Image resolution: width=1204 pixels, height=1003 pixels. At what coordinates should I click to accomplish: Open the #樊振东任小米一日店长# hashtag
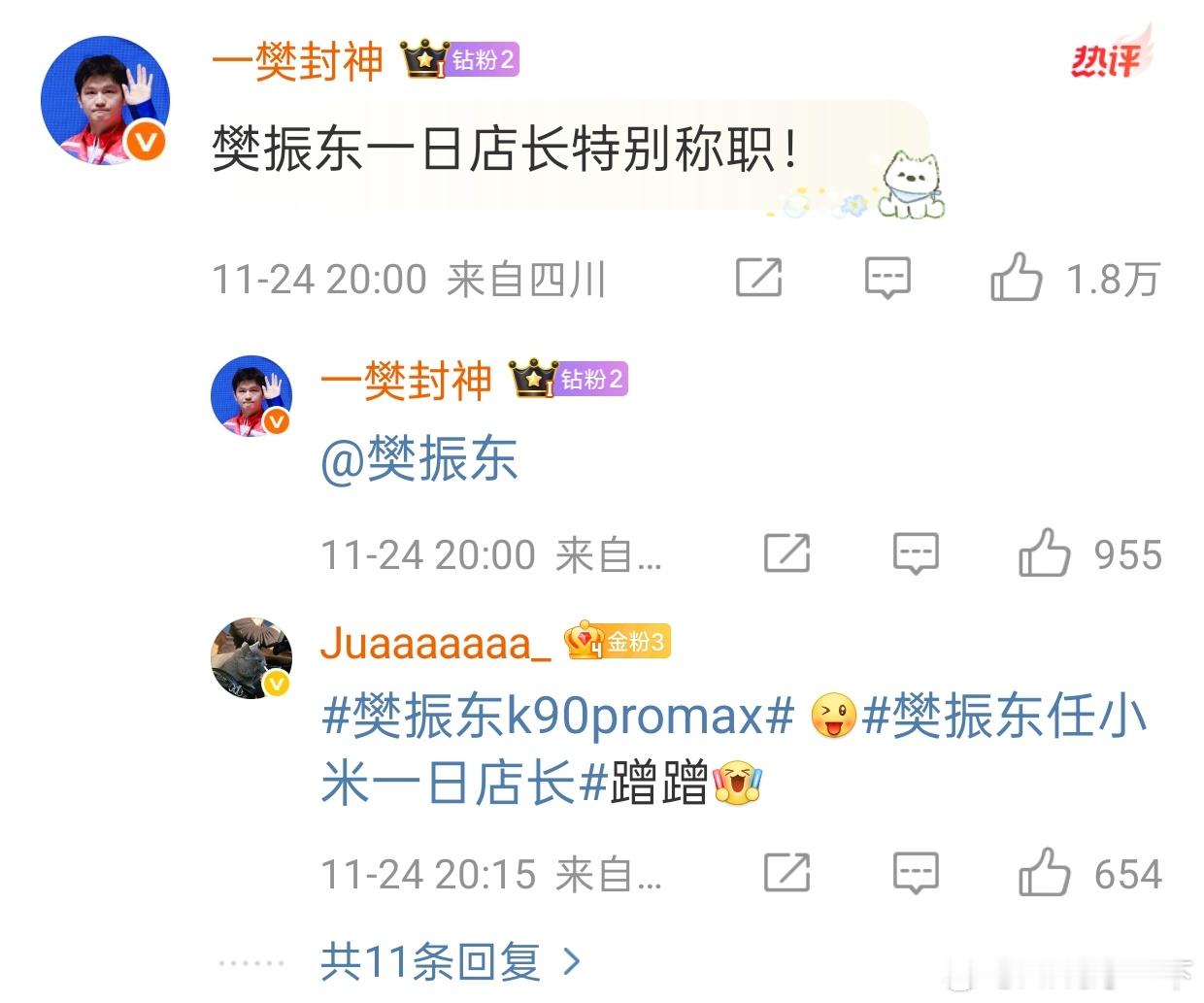[x=734, y=750]
